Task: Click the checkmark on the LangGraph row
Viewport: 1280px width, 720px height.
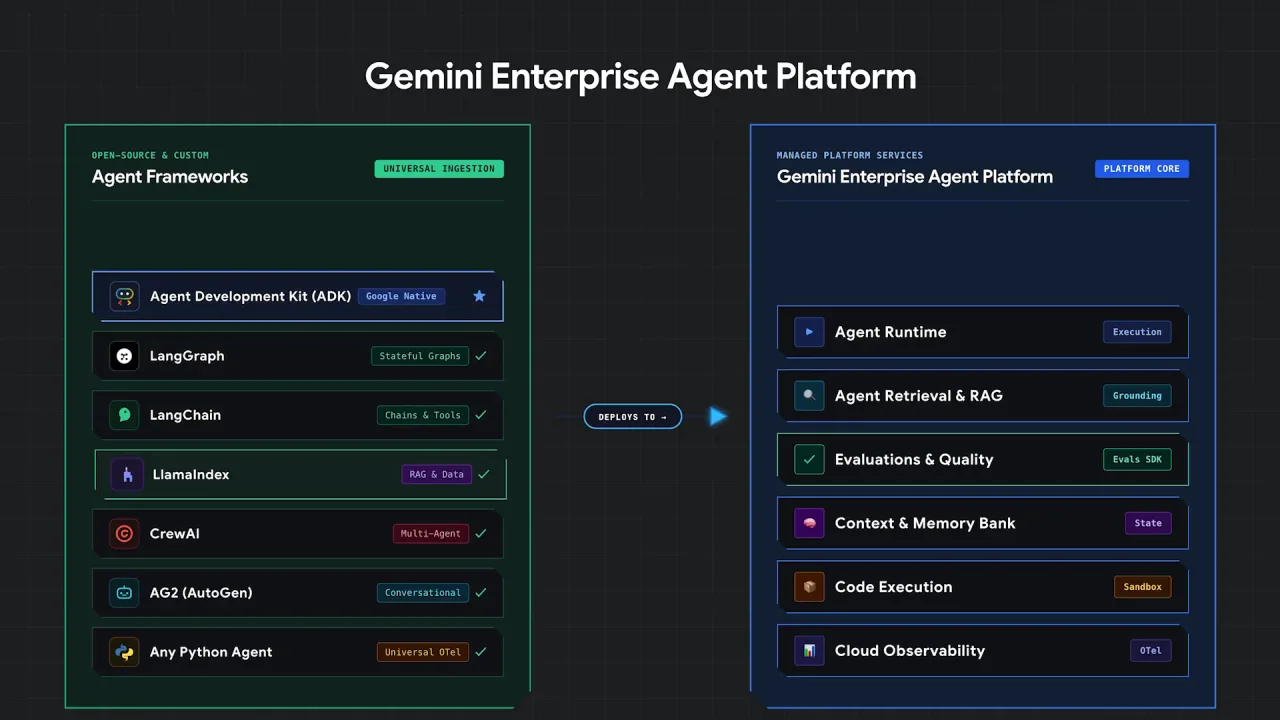Action: pyautogui.click(x=481, y=356)
